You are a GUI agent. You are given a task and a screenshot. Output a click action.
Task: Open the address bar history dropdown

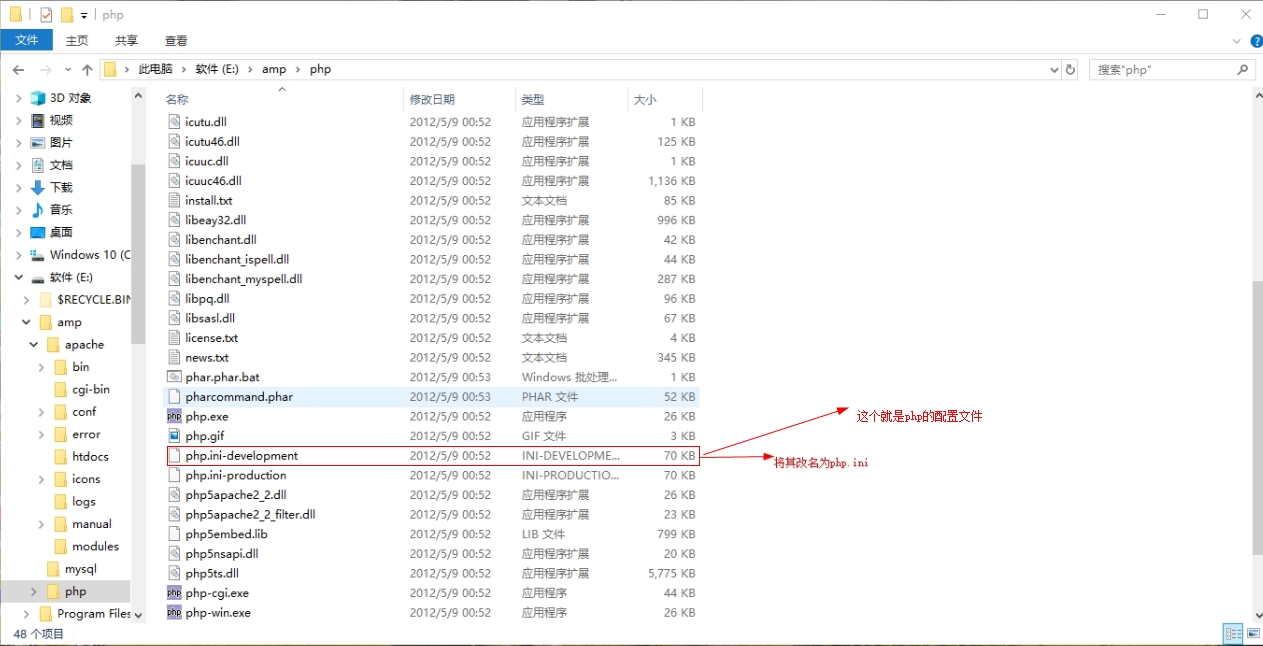tap(1054, 70)
